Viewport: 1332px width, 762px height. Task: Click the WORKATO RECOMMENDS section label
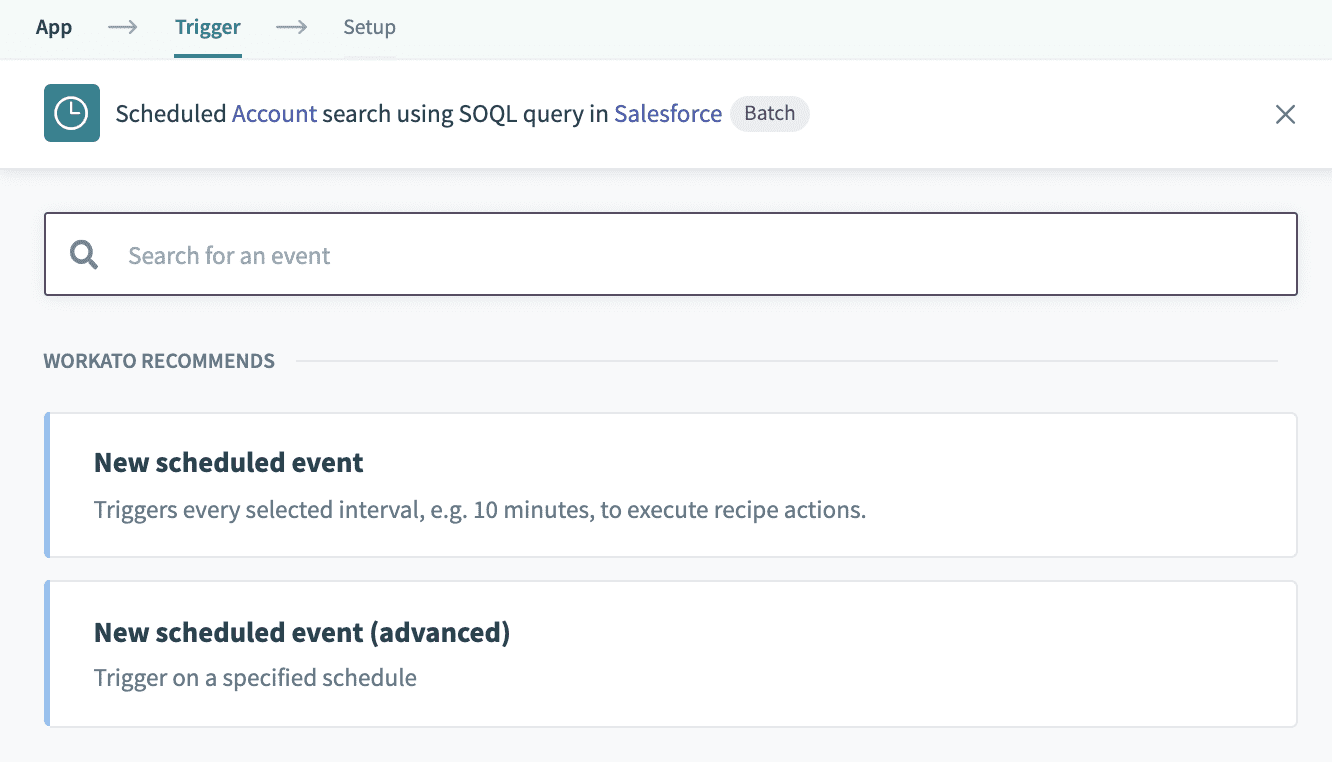click(159, 360)
